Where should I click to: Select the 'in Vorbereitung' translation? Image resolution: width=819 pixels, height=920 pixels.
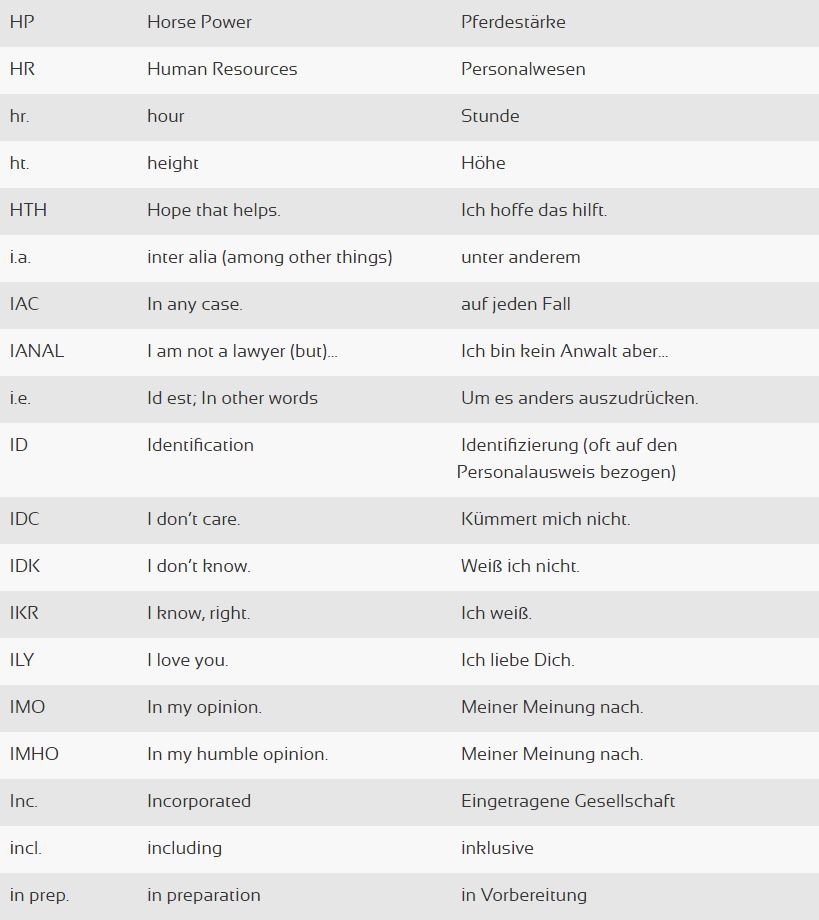coord(523,895)
